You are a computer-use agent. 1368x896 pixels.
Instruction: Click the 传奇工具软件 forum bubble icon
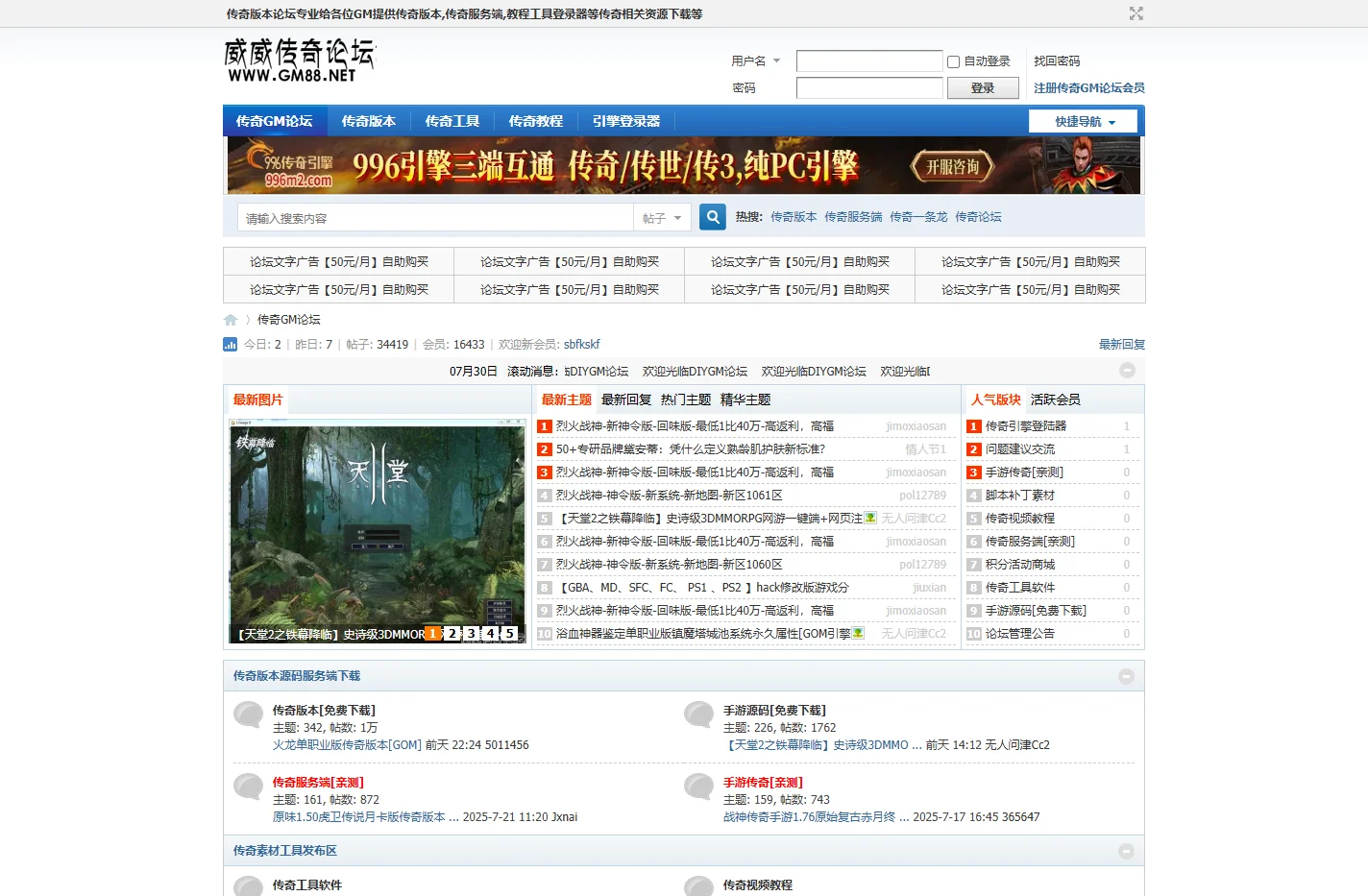[x=248, y=886]
